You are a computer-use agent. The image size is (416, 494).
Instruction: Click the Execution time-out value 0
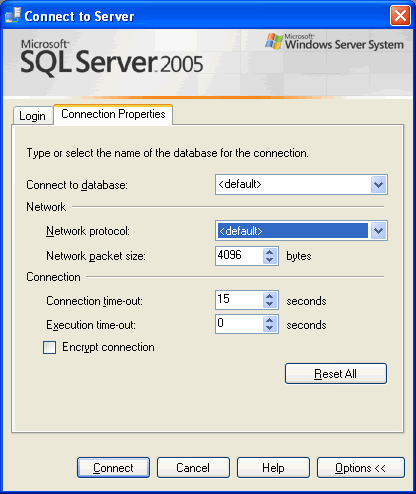click(239, 324)
